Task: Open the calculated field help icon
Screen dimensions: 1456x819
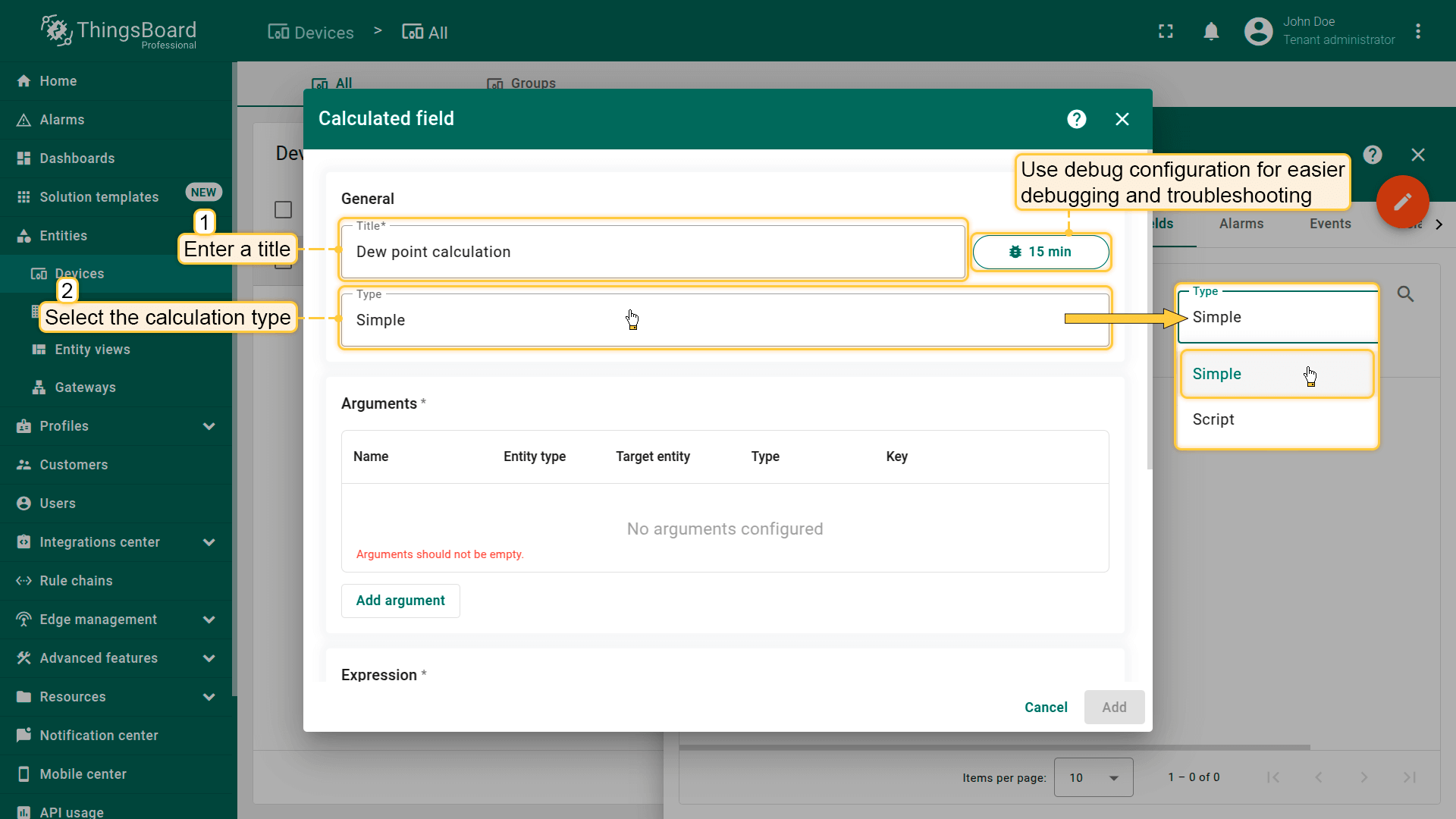Action: (1076, 119)
